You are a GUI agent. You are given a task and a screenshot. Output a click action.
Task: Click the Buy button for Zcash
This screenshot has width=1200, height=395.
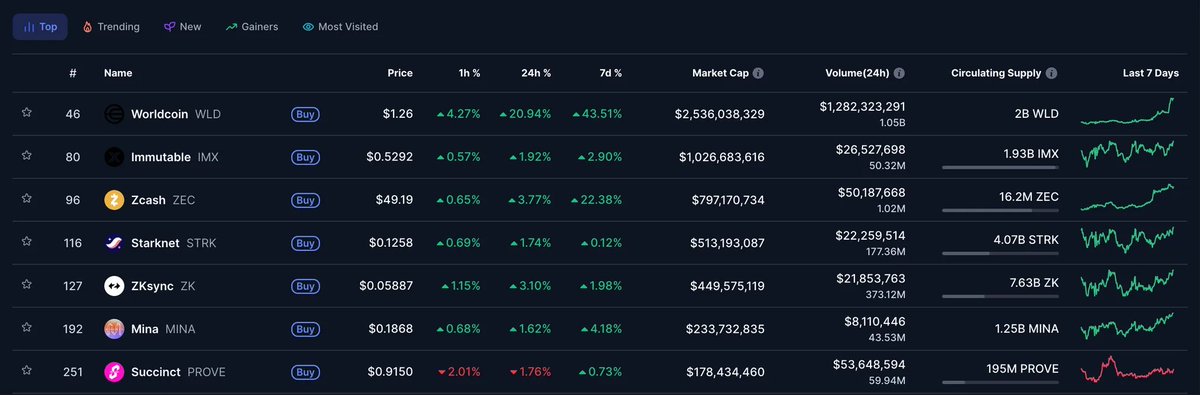306,200
